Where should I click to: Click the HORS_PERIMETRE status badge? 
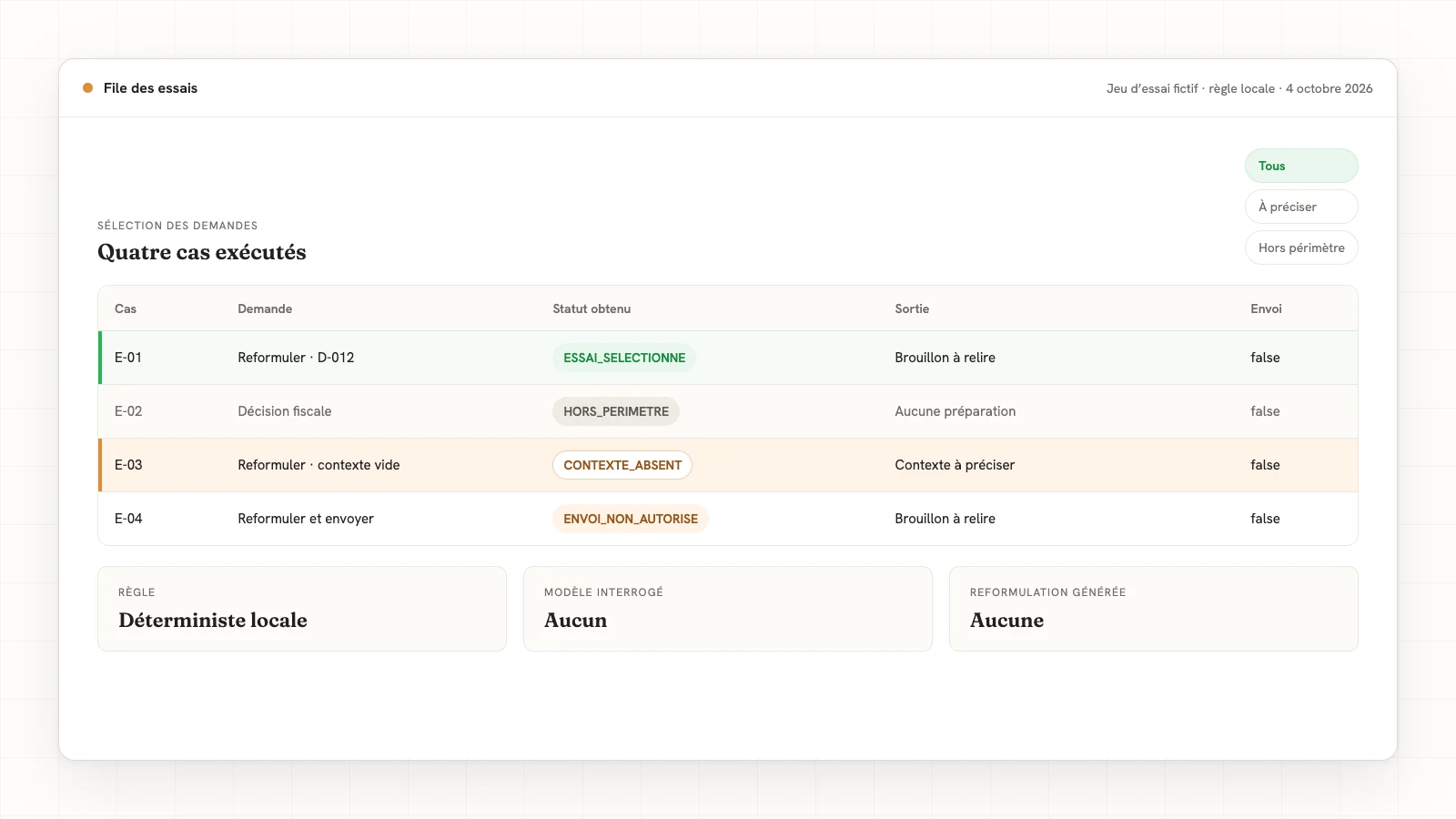616,411
